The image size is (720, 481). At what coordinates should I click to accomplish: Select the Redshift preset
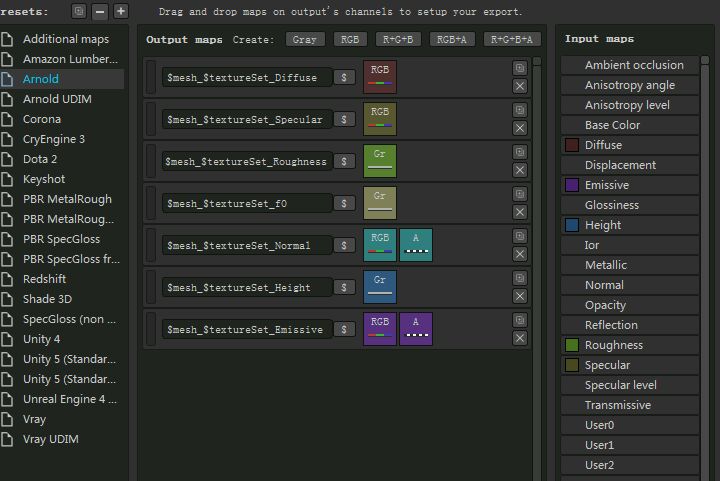point(46,279)
